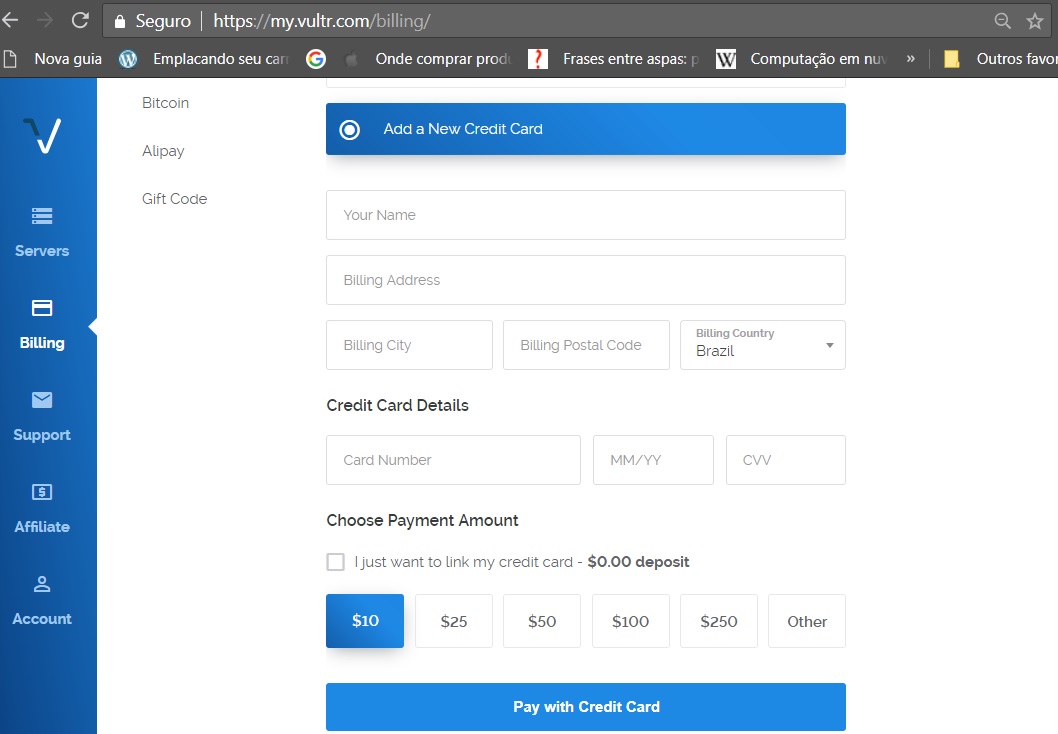Click the Affiliate sidebar label

[42, 527]
